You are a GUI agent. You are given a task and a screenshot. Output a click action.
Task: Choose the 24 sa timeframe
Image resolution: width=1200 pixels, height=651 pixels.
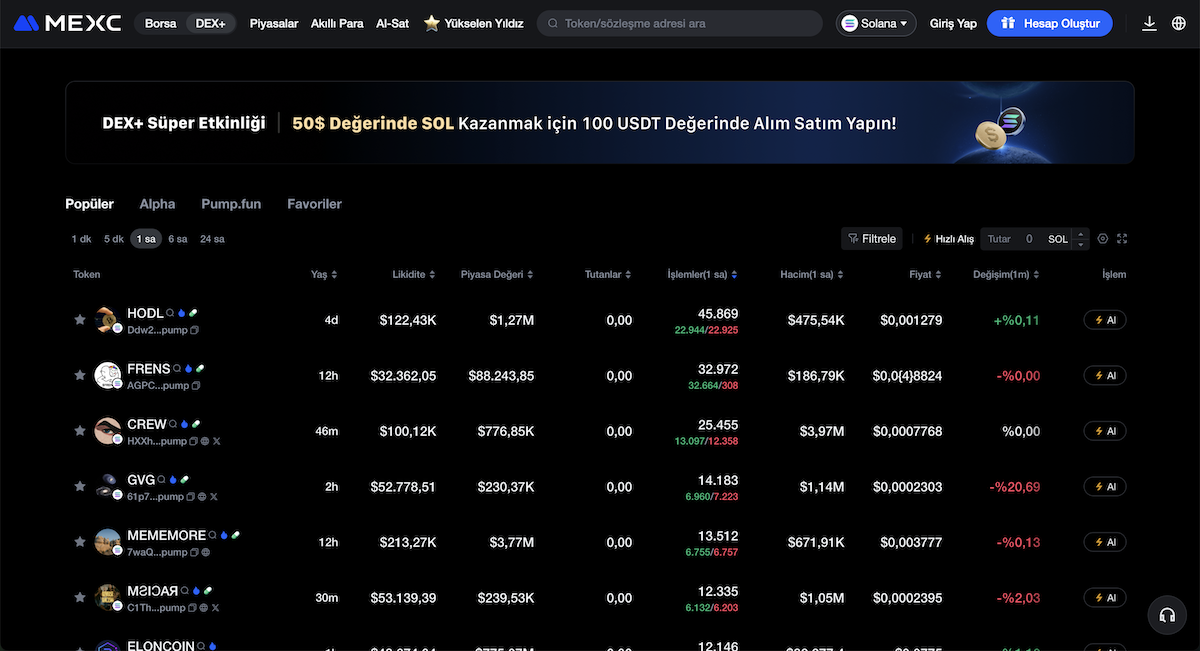coord(212,239)
